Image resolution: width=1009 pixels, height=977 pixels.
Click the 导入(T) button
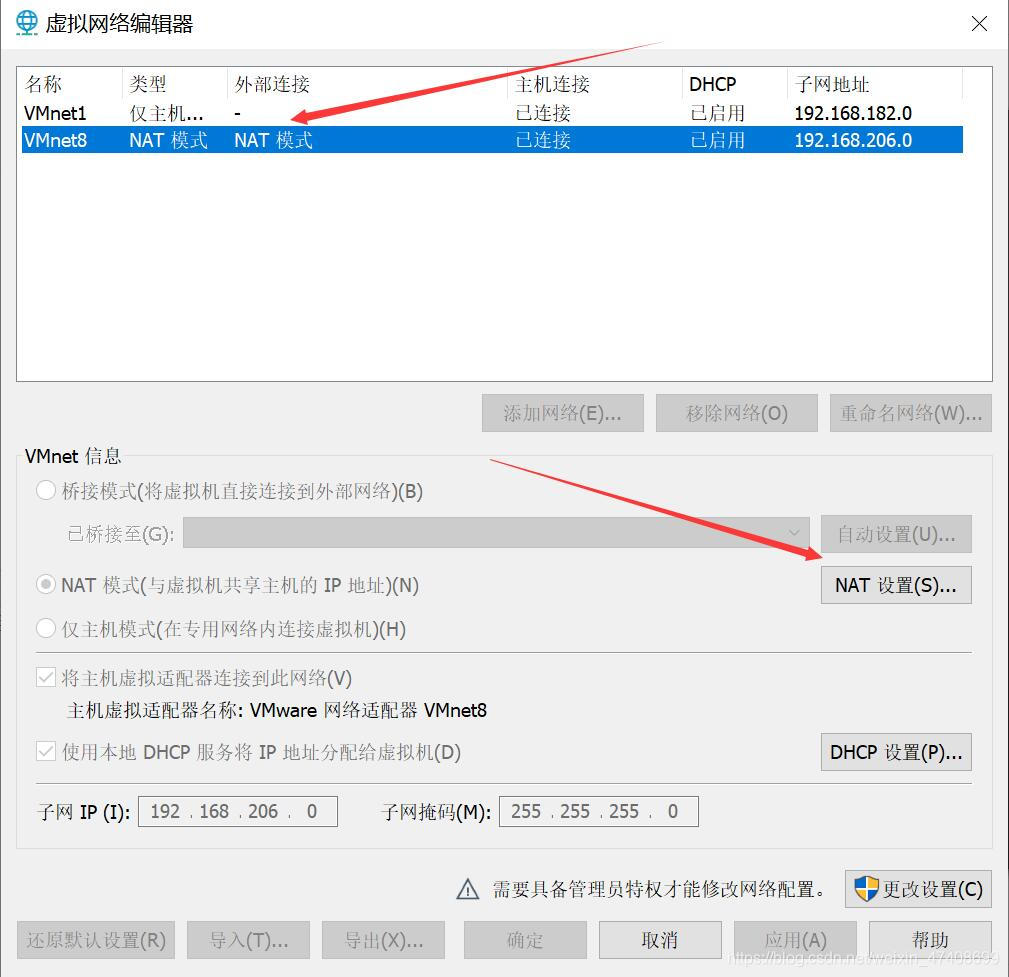(248, 940)
